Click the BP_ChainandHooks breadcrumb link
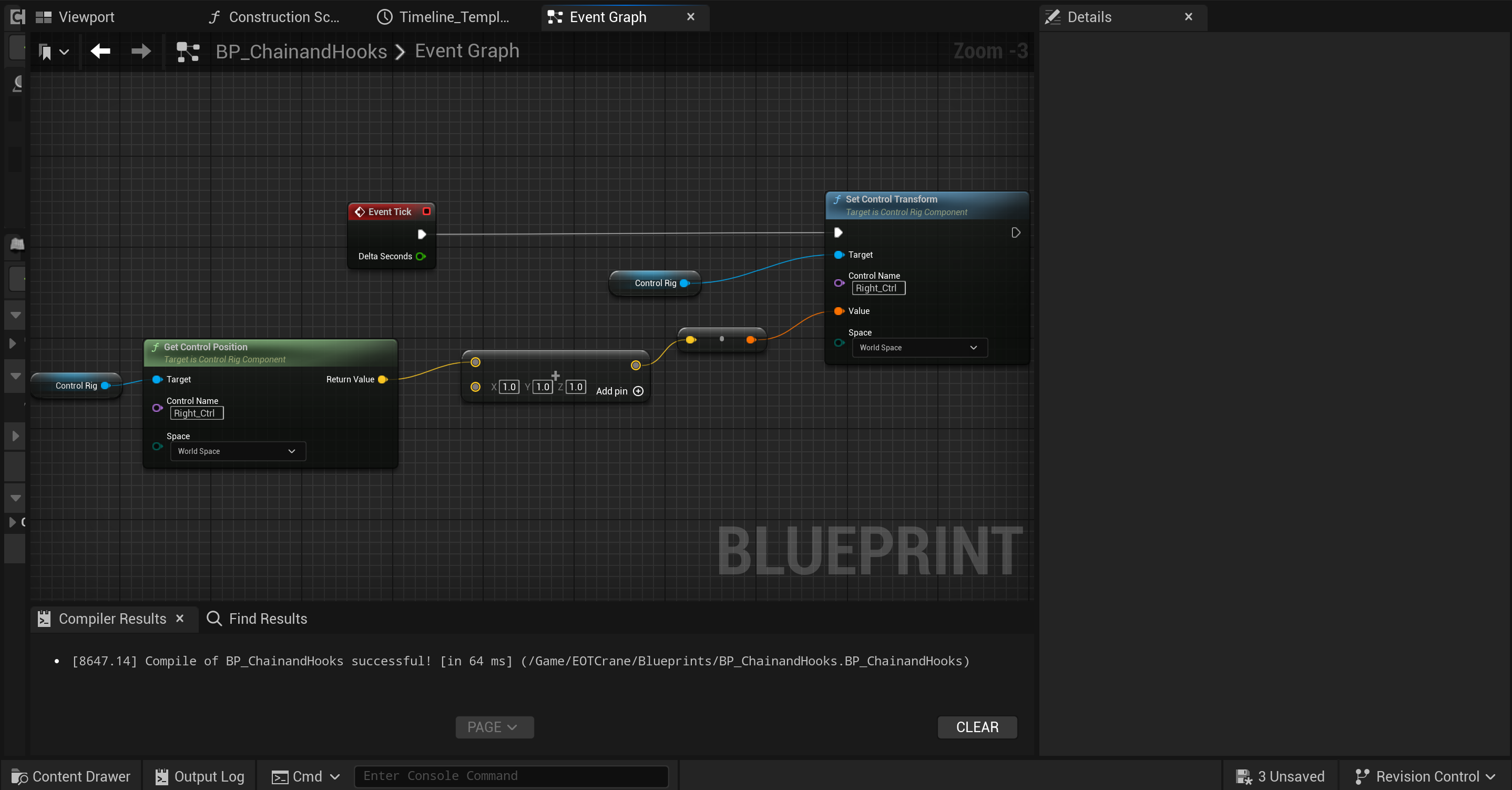 point(301,51)
